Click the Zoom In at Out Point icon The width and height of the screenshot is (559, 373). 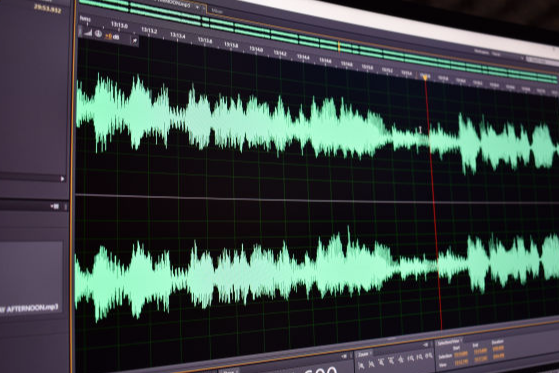coord(420,357)
